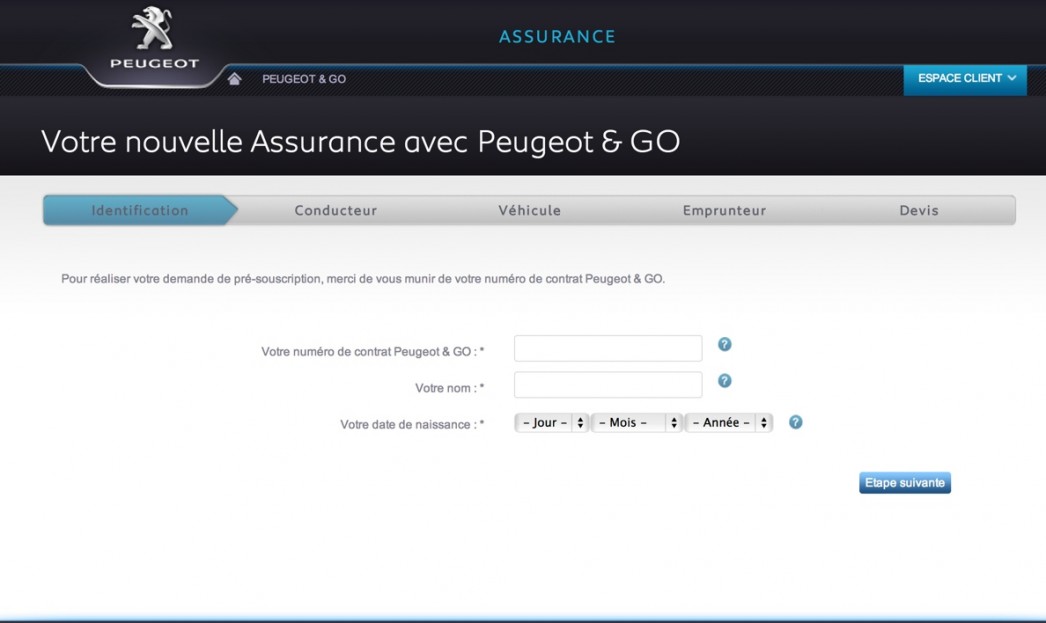Viewport: 1046px width, 623px height.
Task: Click the 'Votre numéro de contrat Peugeot & GO' label
Action: [372, 352]
